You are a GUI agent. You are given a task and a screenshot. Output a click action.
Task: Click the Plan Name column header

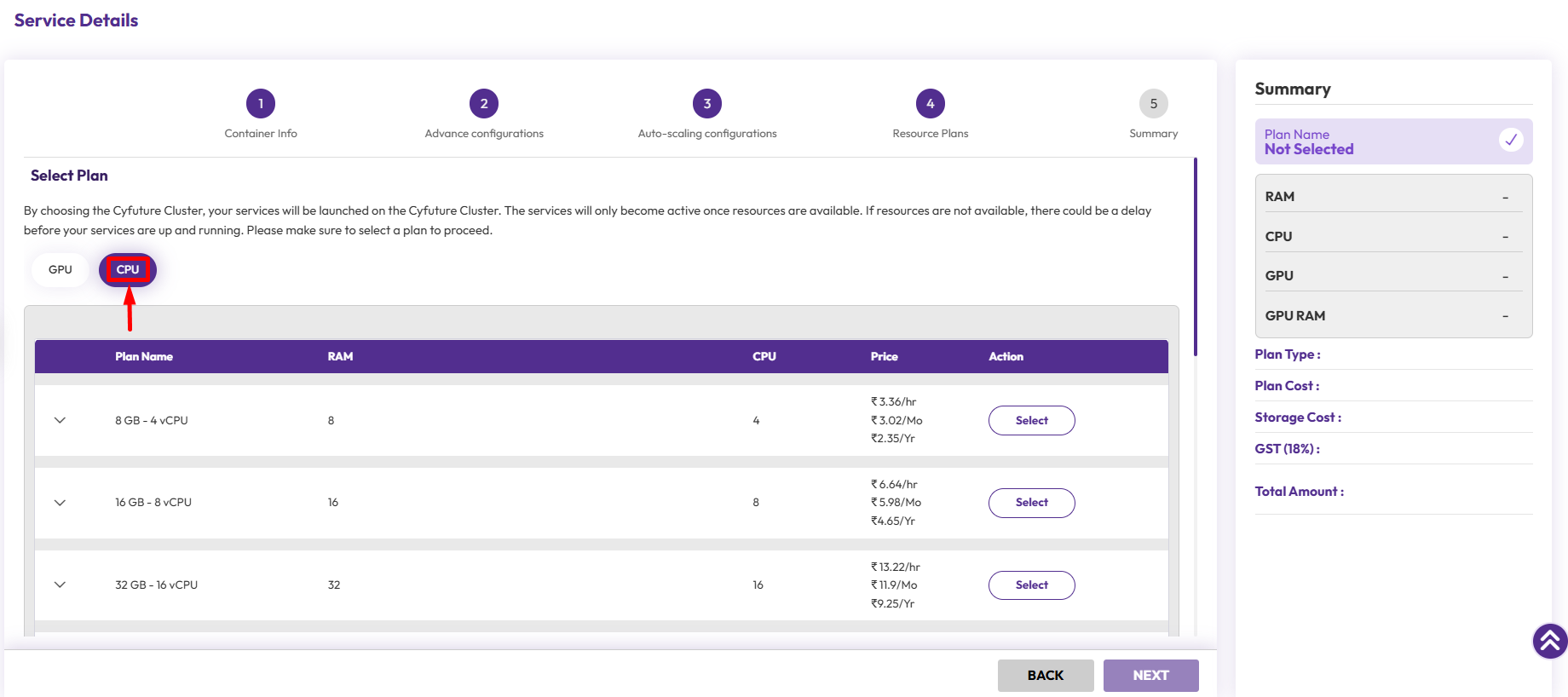[x=144, y=357]
